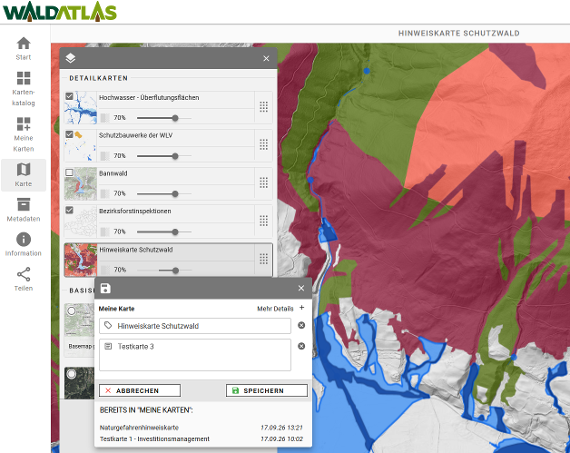
Task: Toggle the Bezirksforstinspektionen layer checkbox
Action: pyautogui.click(x=69, y=210)
